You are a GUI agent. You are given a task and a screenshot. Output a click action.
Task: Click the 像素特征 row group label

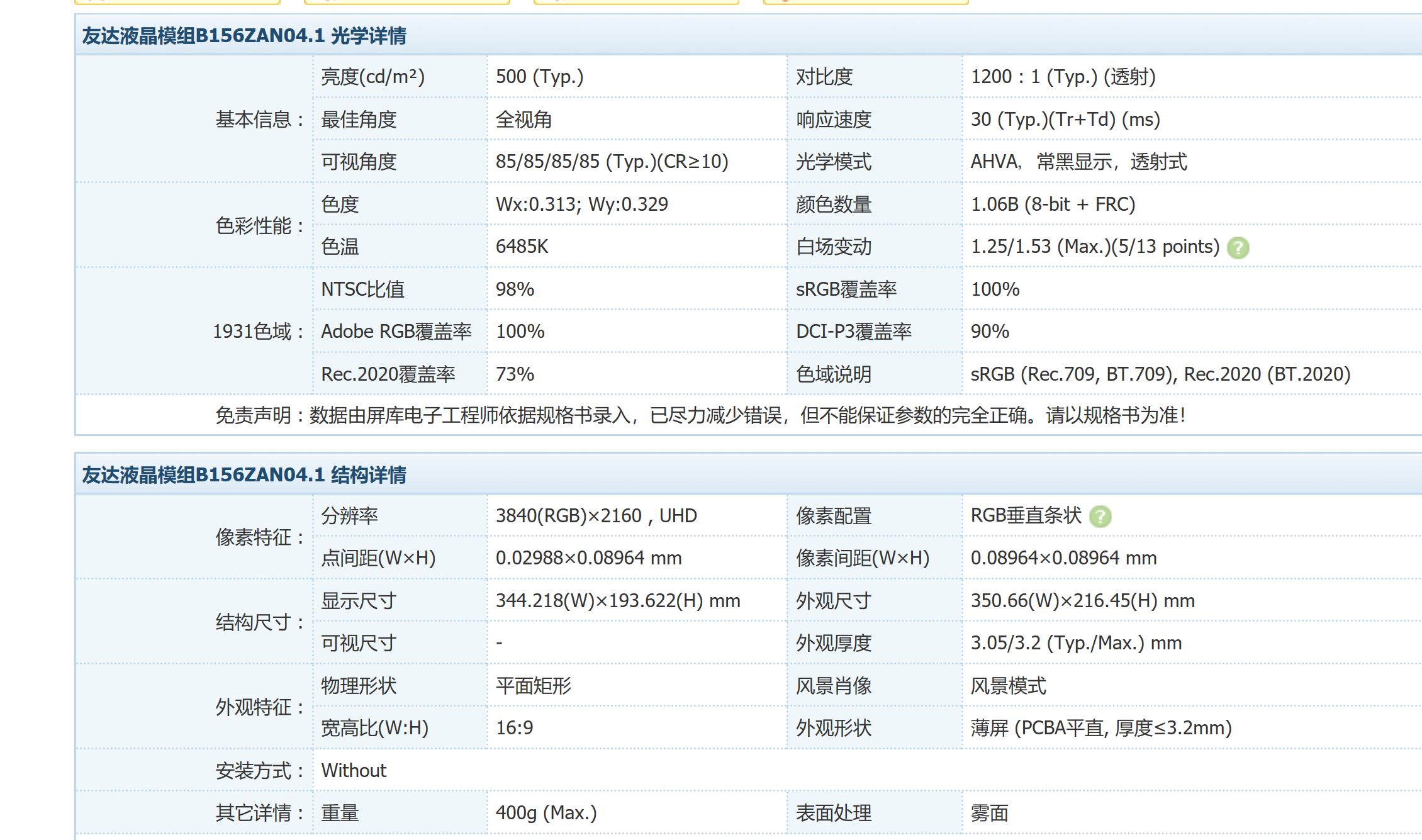260,537
